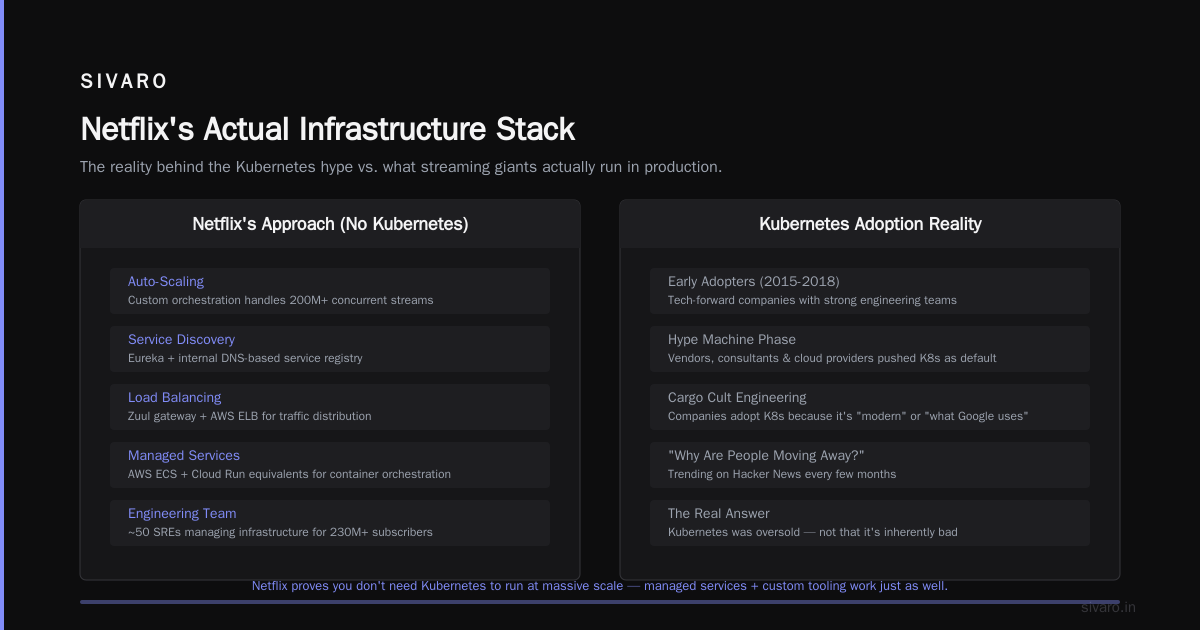Click the "Kubernetes Adoption Reality" header
Viewport: 1200px width, 630px height.
pos(870,224)
